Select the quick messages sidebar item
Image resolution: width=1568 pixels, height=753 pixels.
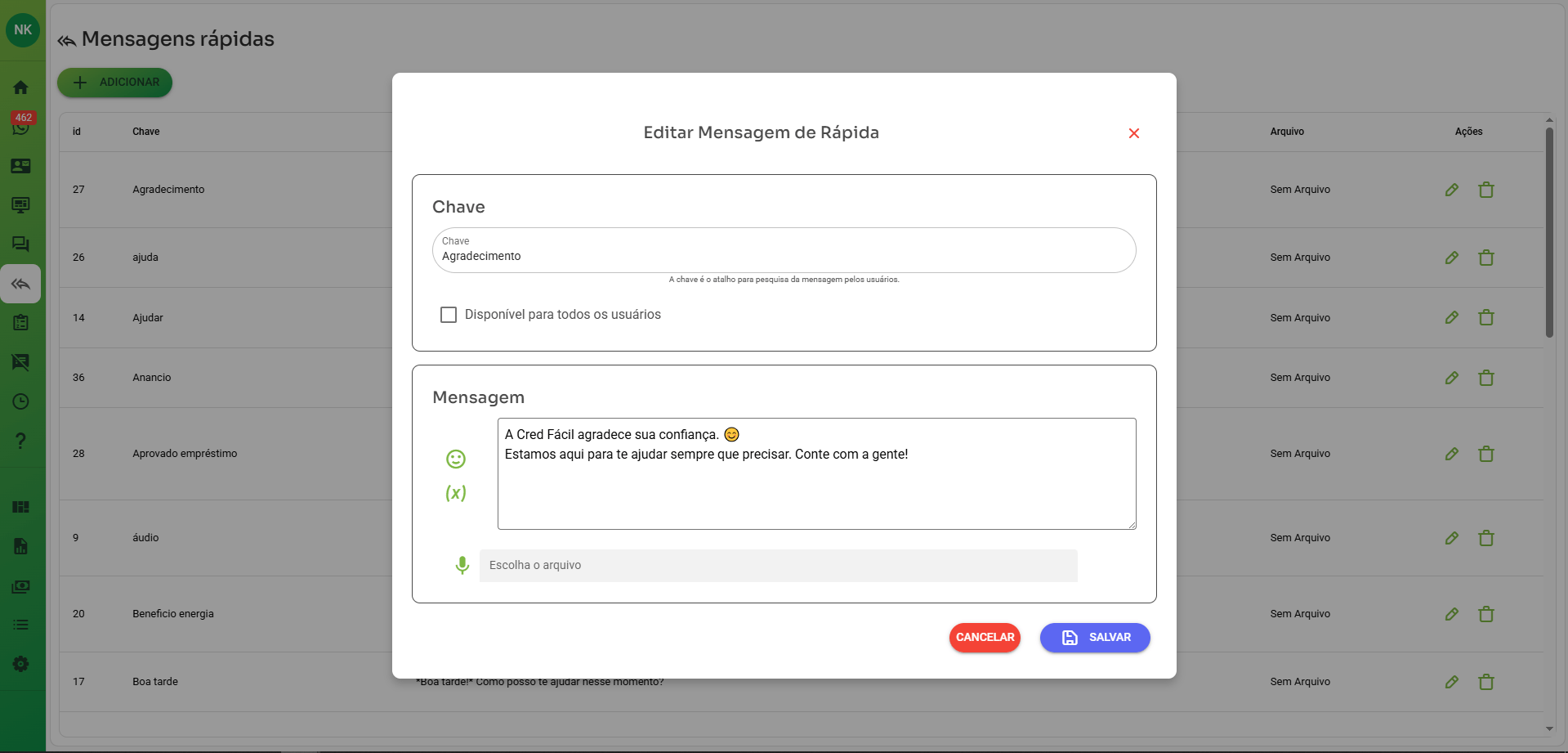point(21,284)
